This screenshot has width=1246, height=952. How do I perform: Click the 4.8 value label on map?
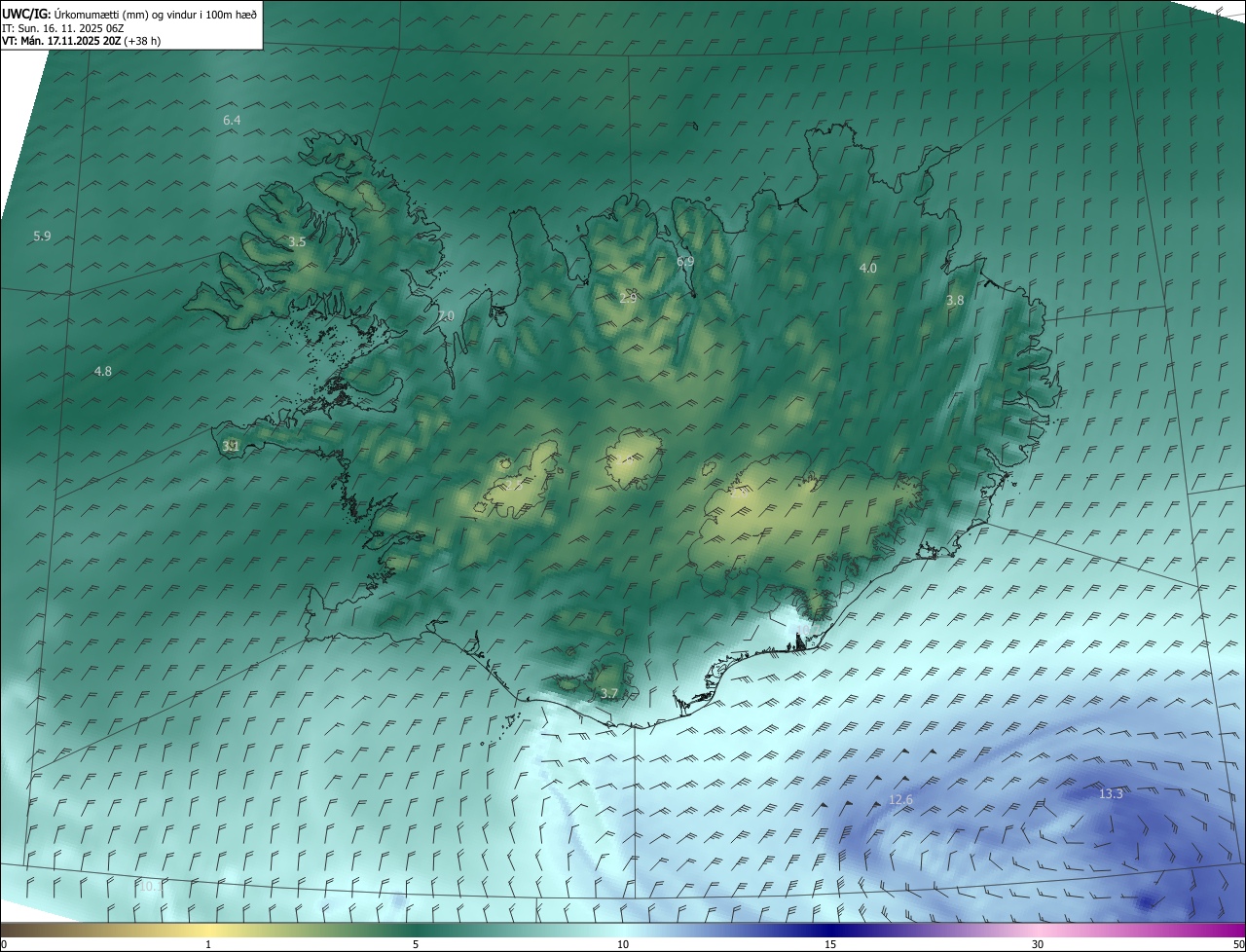103,371
